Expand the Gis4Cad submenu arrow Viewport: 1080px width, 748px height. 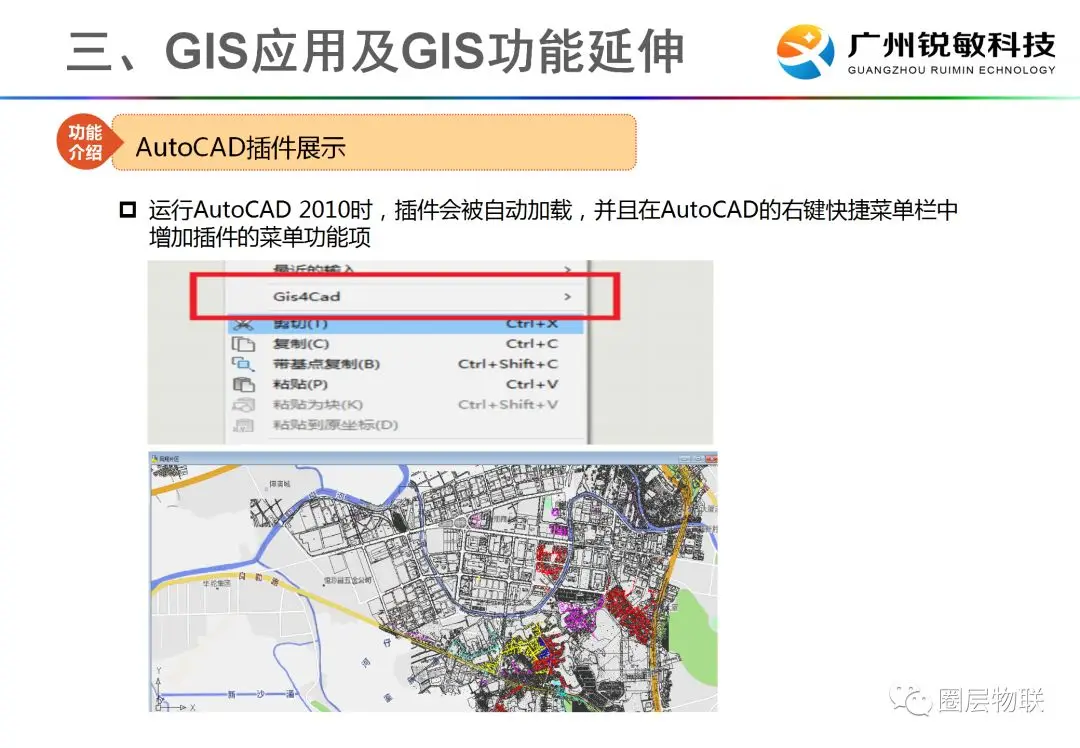568,296
